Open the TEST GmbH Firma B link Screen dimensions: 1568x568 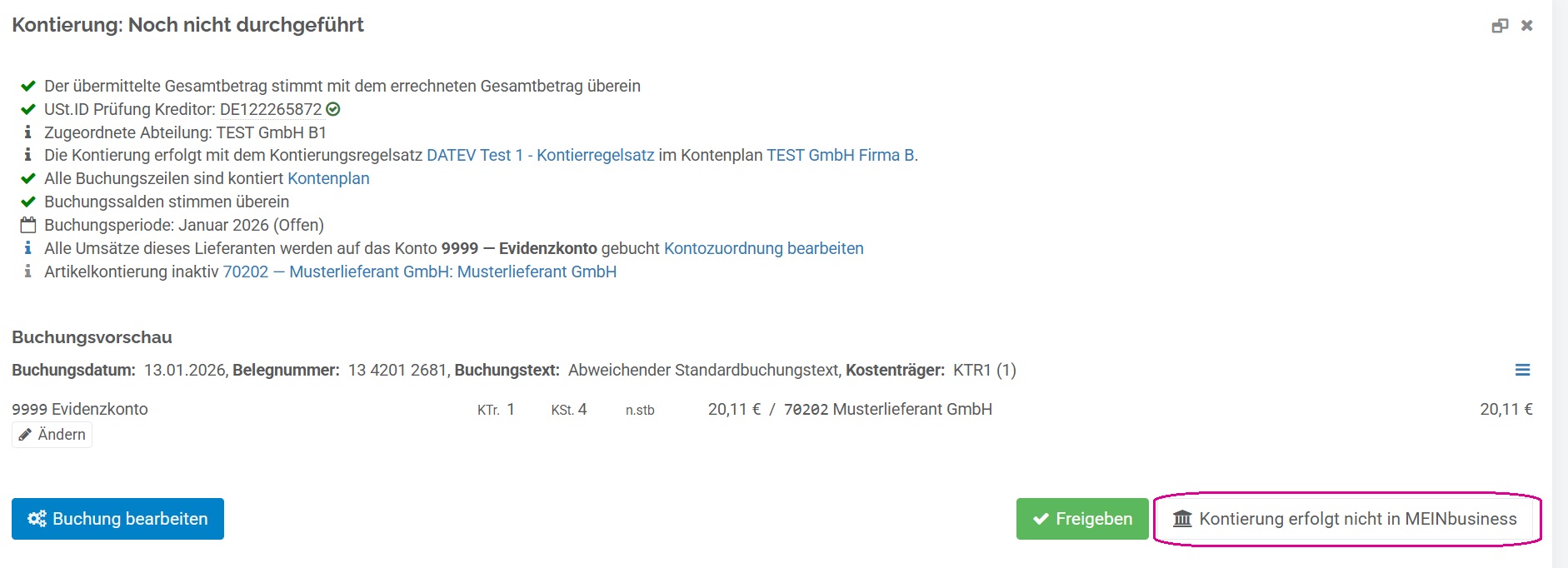840,155
